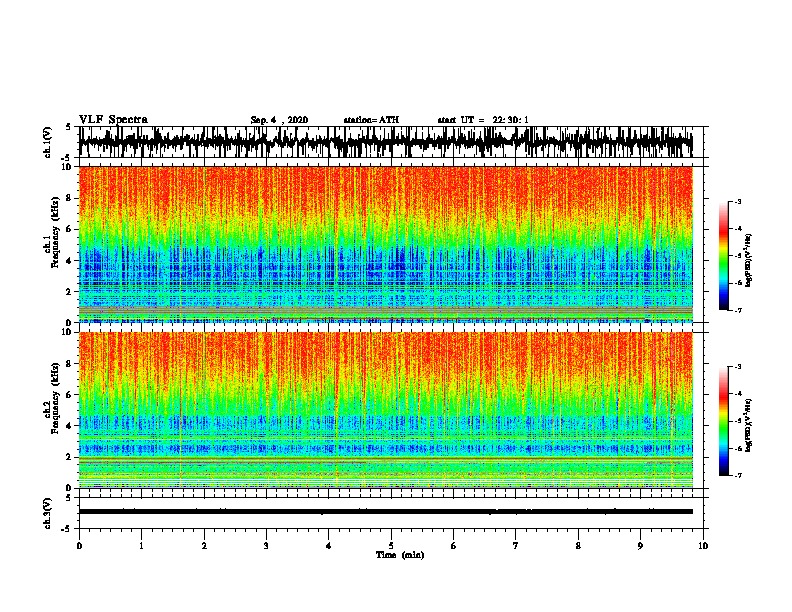
Task: Click the ch.1 PSD color scale bar
Action: click(x=724, y=256)
